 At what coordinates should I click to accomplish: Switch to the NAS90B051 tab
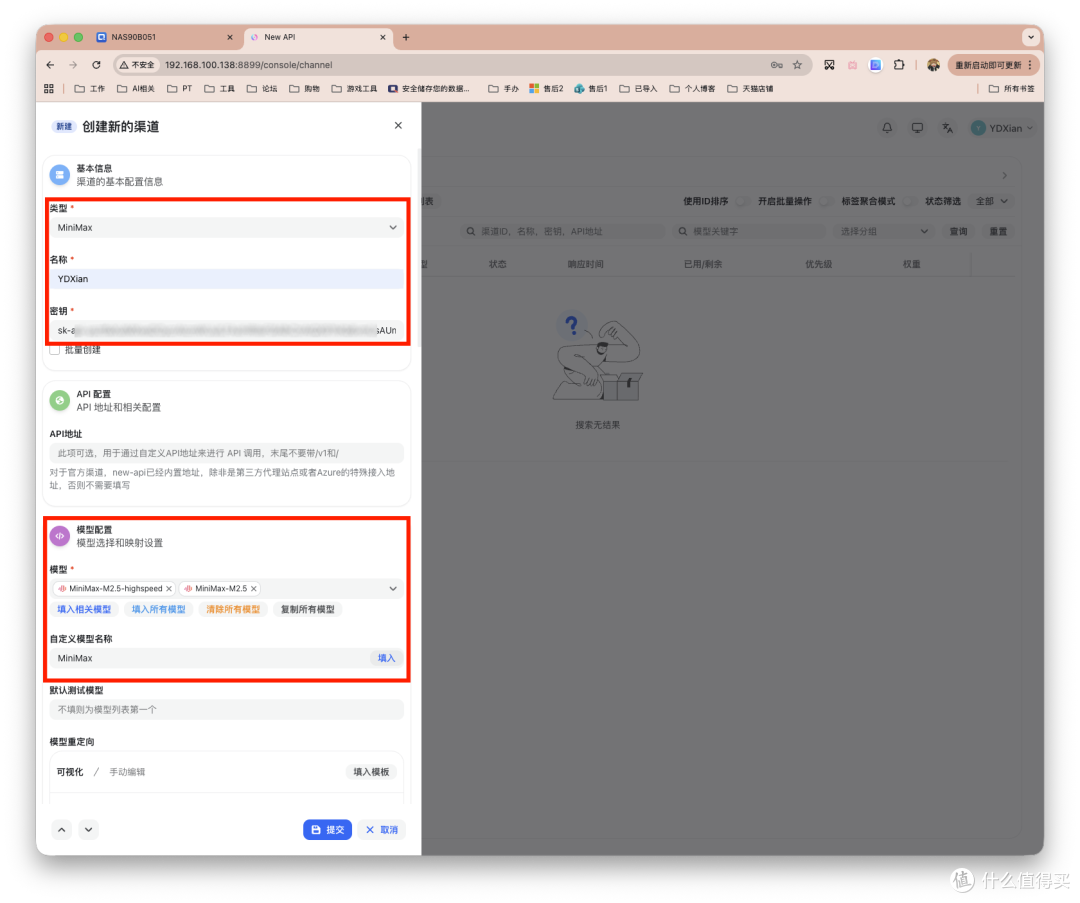[x=165, y=37]
